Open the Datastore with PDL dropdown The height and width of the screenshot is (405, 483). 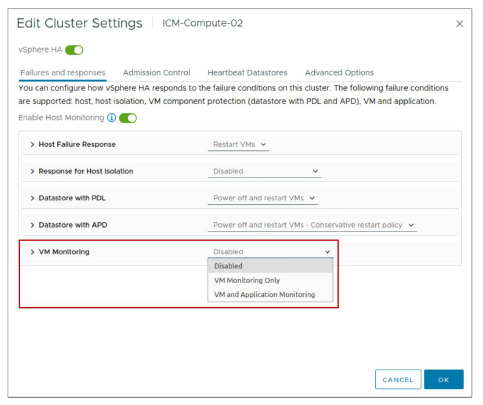click(263, 198)
